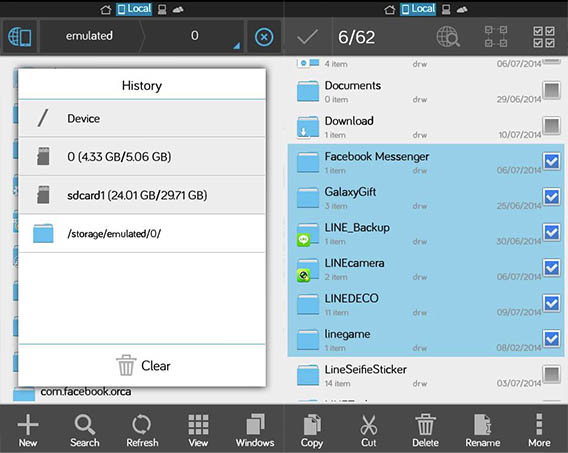Screen dimensions: 568x453
Task: Tap the History dialog title
Action: (x=142, y=85)
